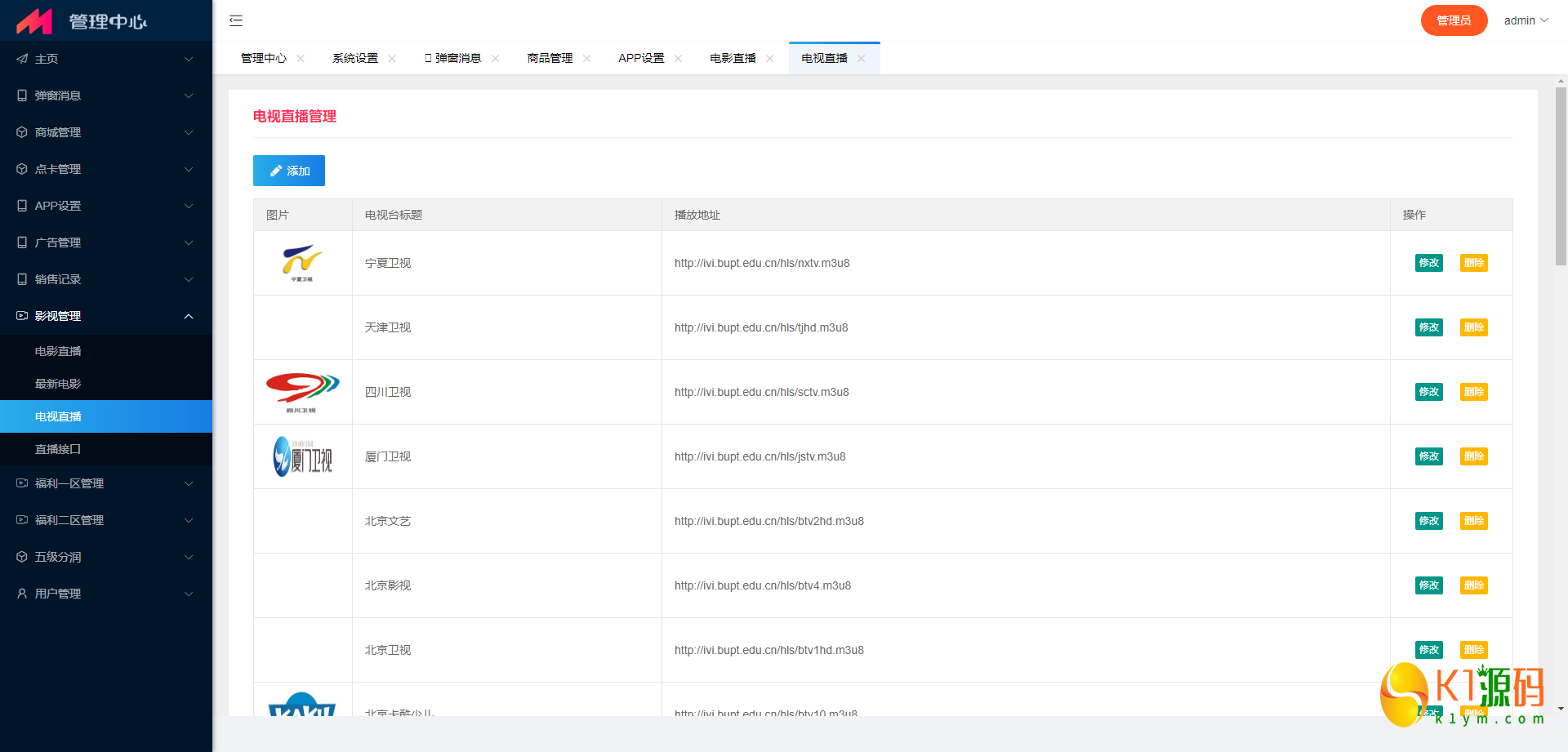Click the 用户管理 person icon in sidebar
1568x752 pixels.
tap(22, 594)
